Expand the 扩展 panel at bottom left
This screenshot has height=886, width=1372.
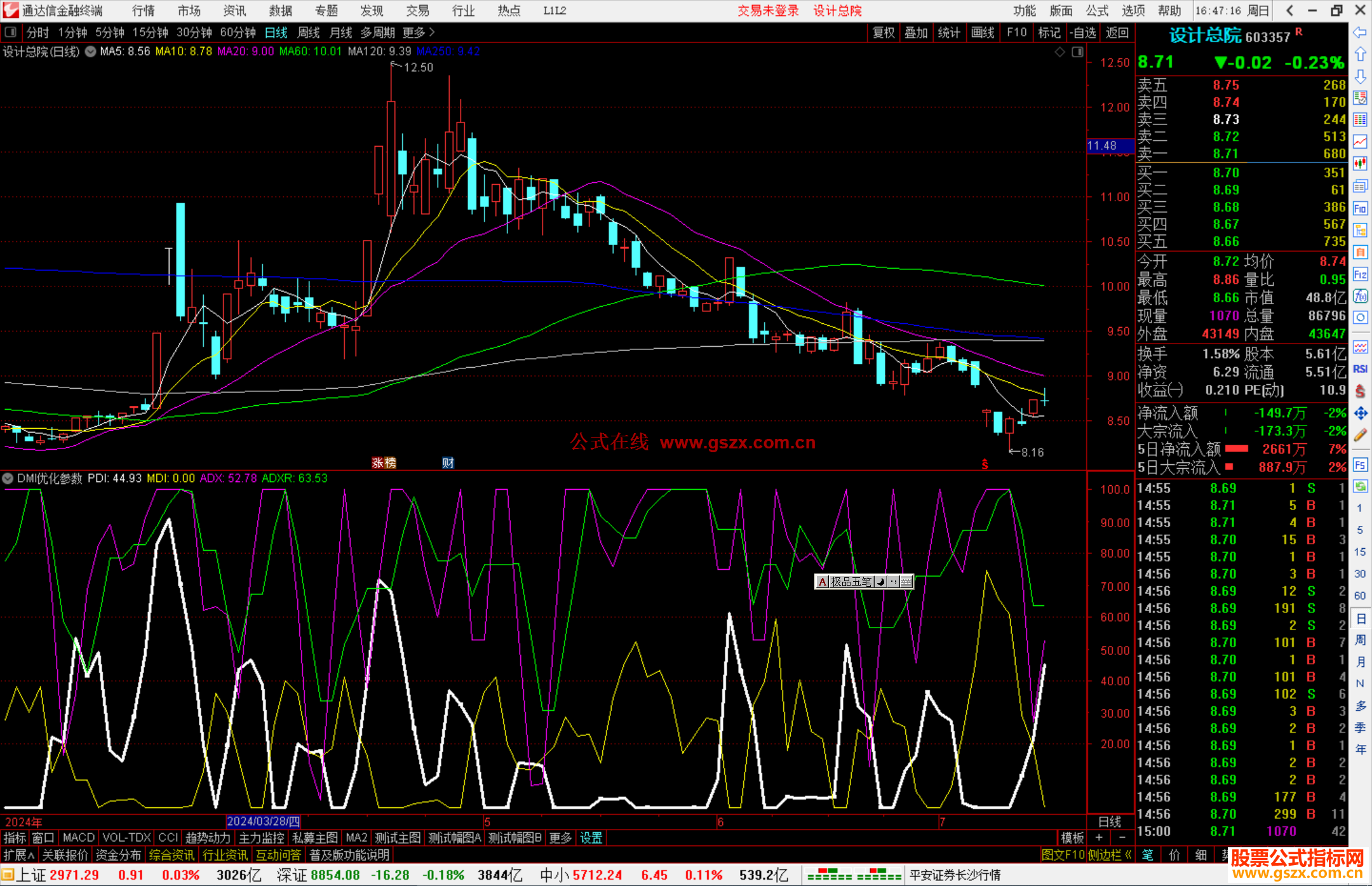tap(18, 856)
